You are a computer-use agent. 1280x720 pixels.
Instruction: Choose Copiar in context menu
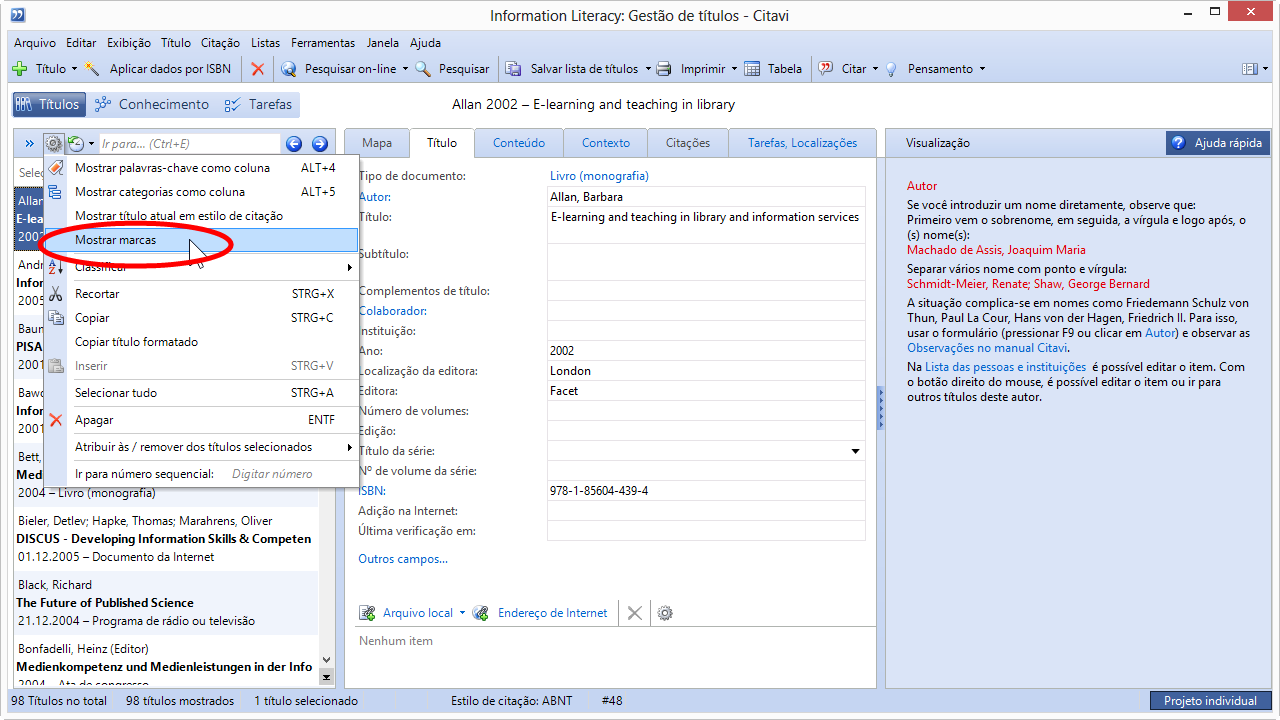[201, 318]
